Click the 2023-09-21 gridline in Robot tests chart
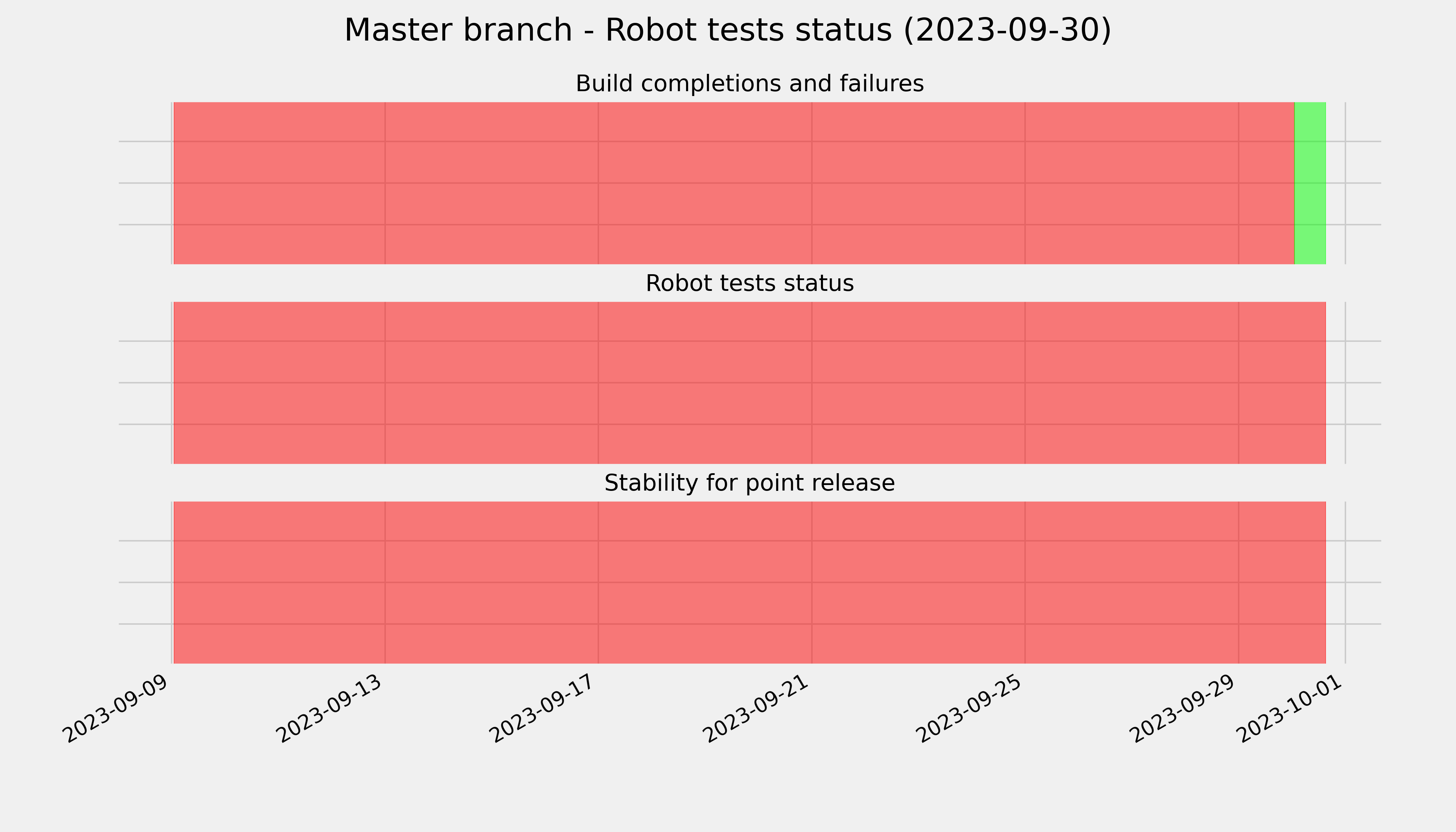This screenshot has width=1456, height=832. 812,383
